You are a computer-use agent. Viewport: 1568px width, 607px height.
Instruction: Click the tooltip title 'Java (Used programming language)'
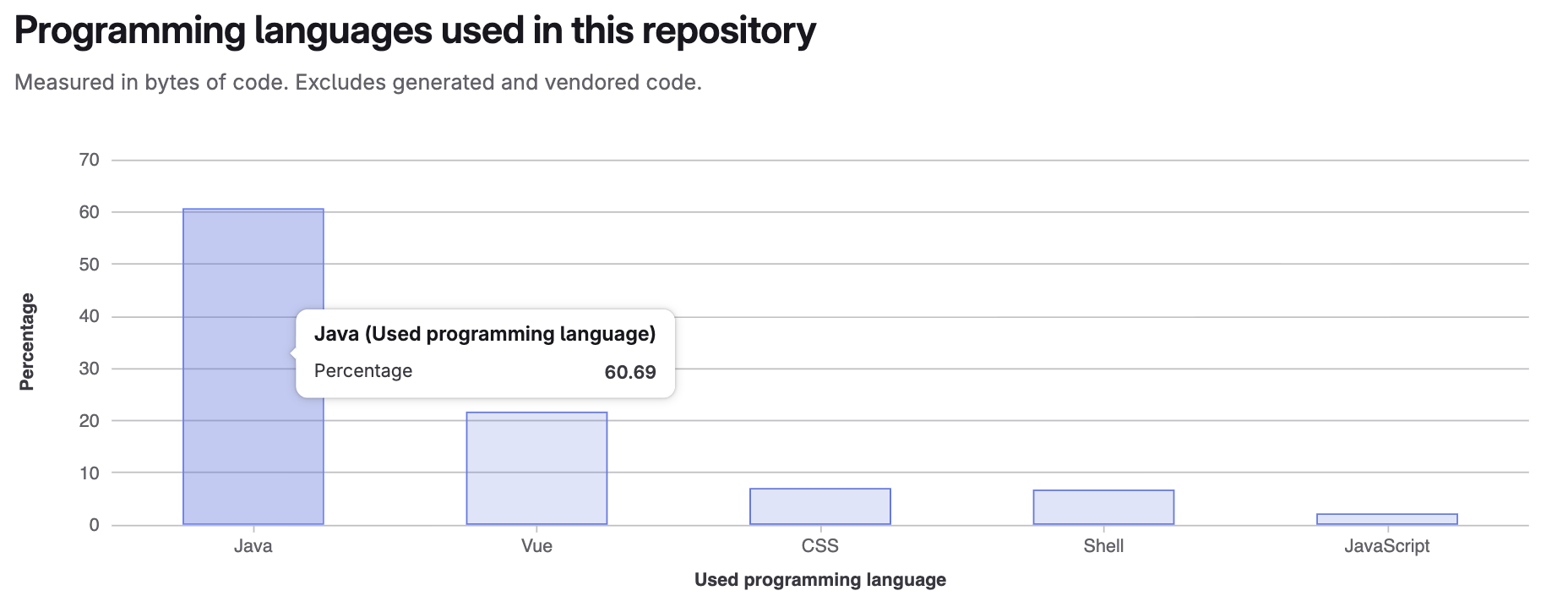point(485,334)
